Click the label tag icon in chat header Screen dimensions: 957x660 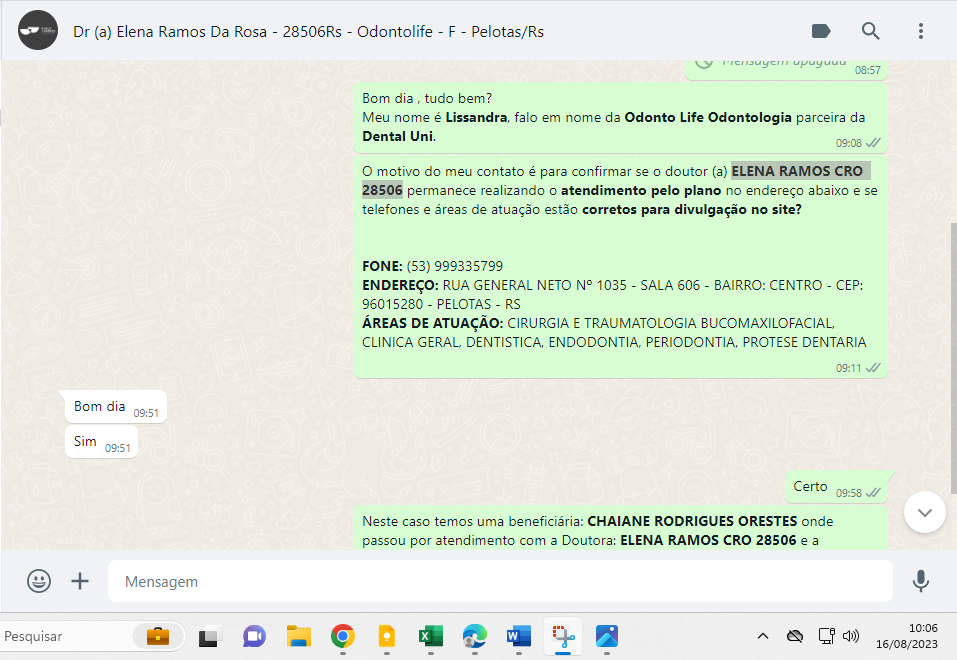click(x=821, y=31)
